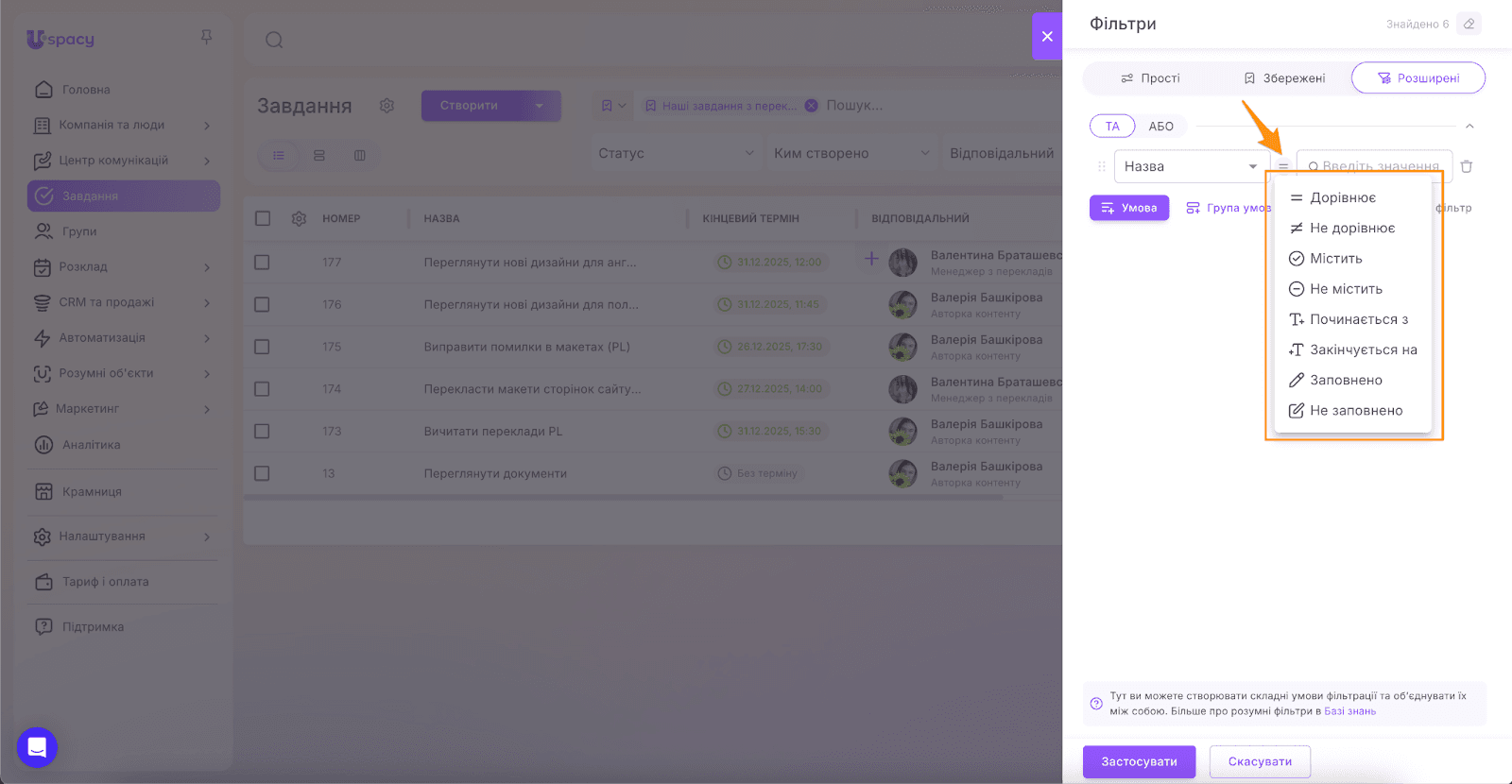Screen dimensions: 1512x784
Task: Expand Компанія та люди submenu
Action: (207, 126)
